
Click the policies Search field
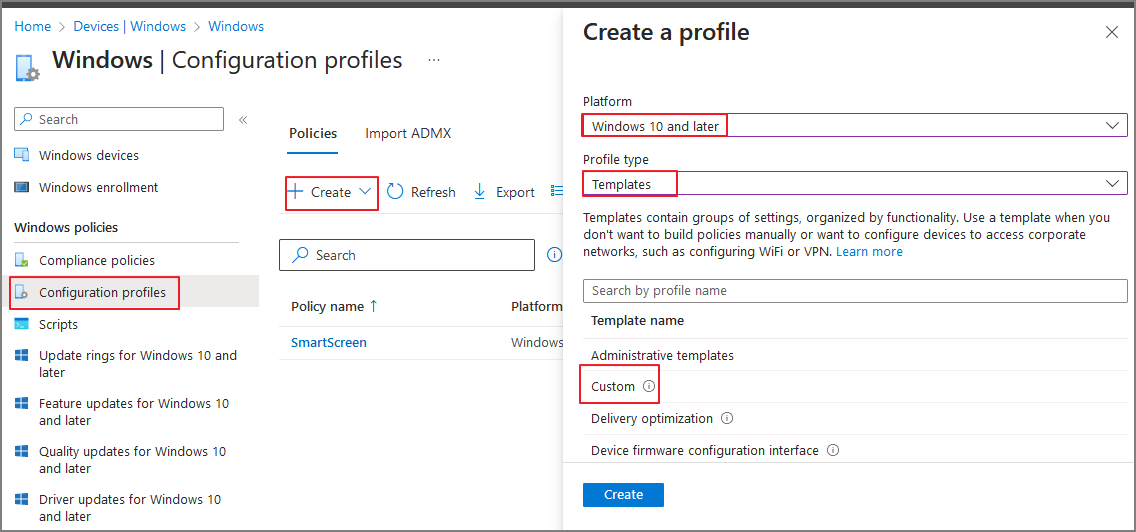[407, 255]
